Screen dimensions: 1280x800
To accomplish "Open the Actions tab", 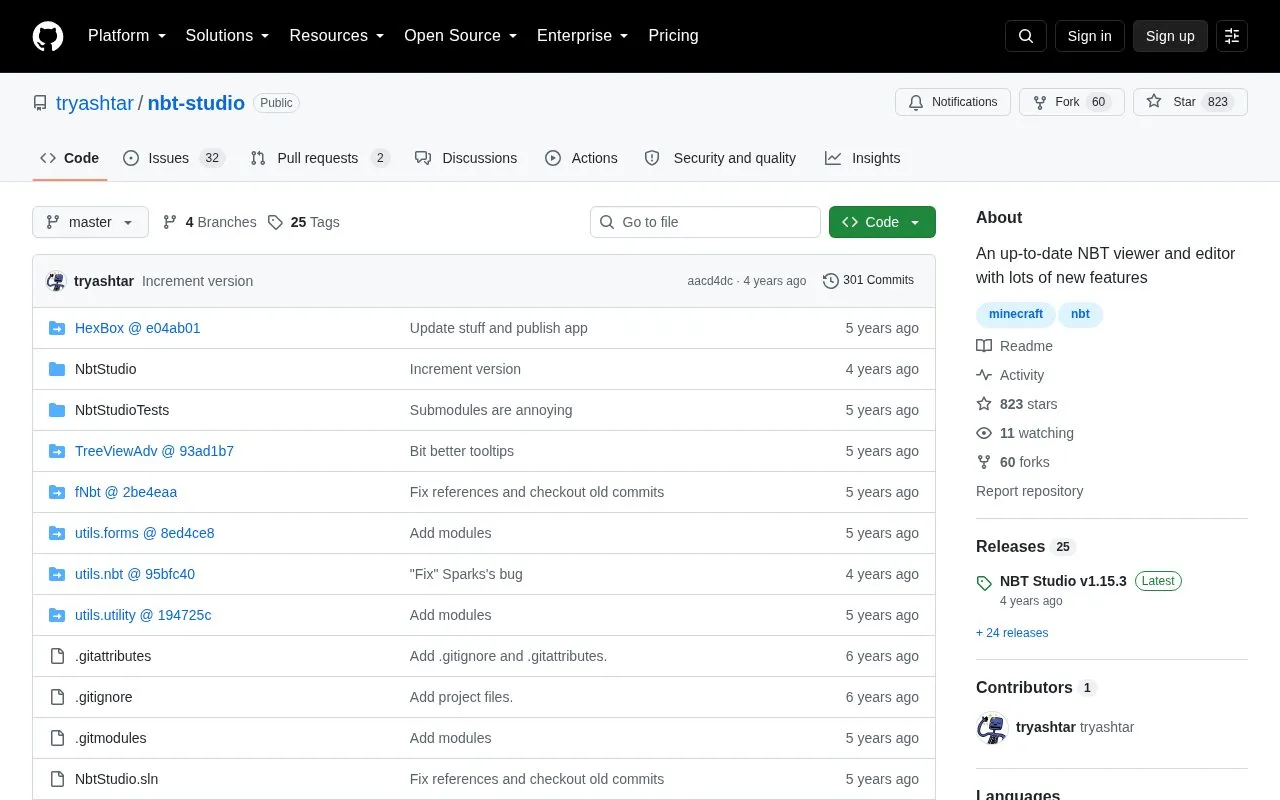I will pos(581,158).
